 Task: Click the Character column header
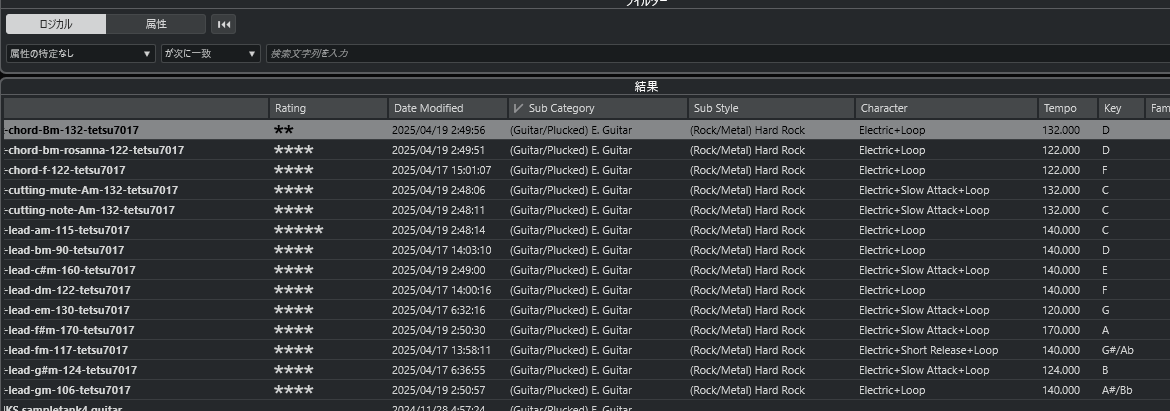pos(944,108)
